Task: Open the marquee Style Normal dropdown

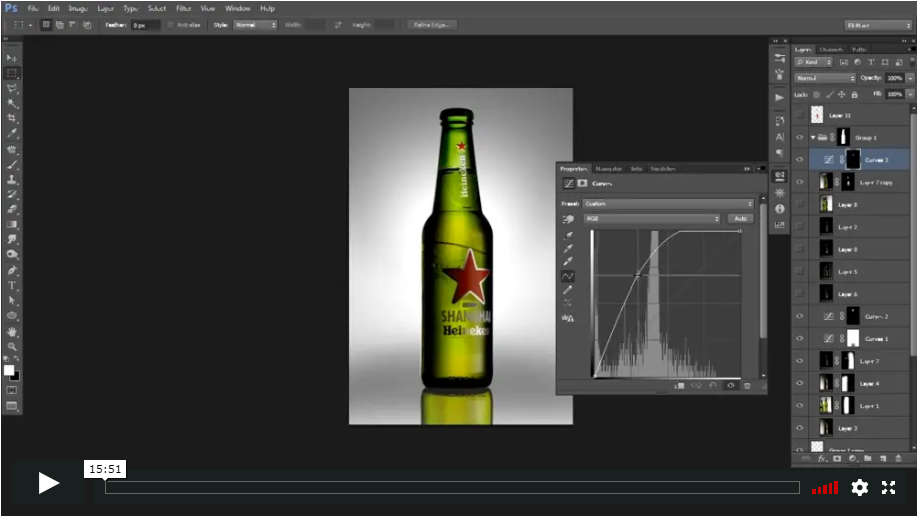Action: pos(255,25)
